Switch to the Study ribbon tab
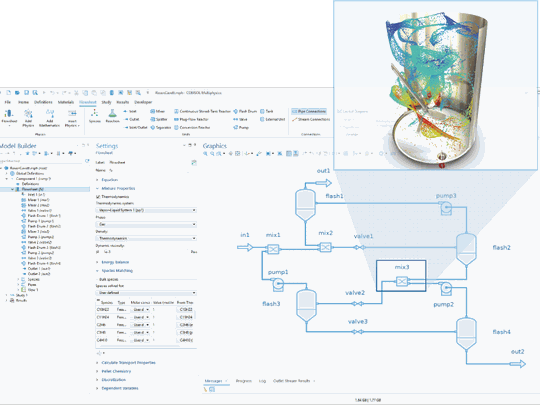Image resolution: width=540 pixels, height=405 pixels. (x=106, y=102)
